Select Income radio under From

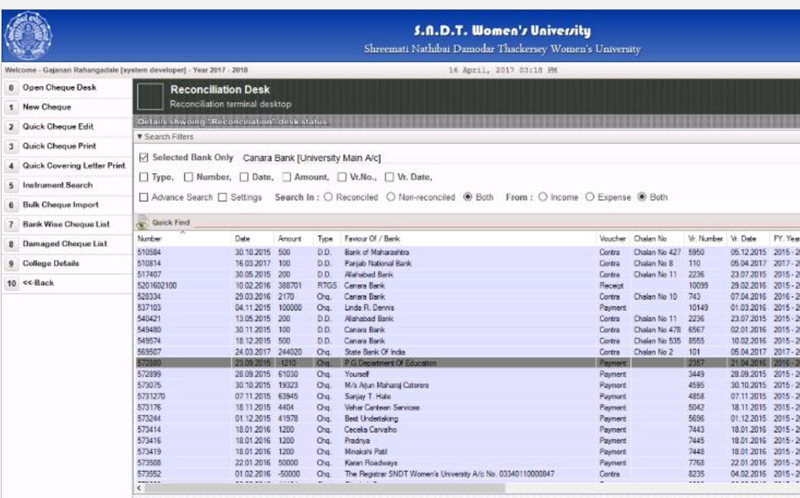(543, 197)
